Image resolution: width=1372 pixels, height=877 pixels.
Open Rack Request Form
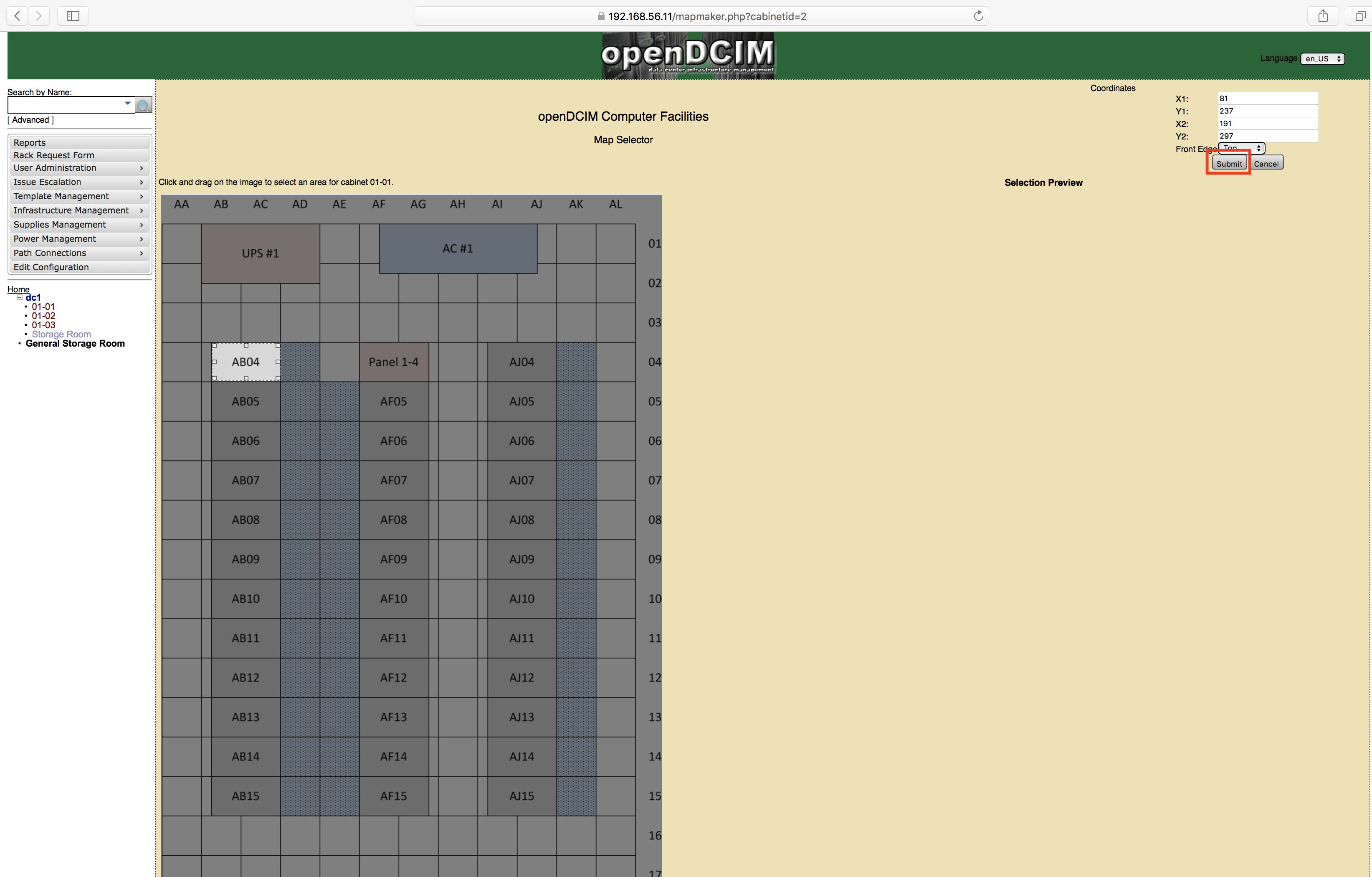point(79,155)
